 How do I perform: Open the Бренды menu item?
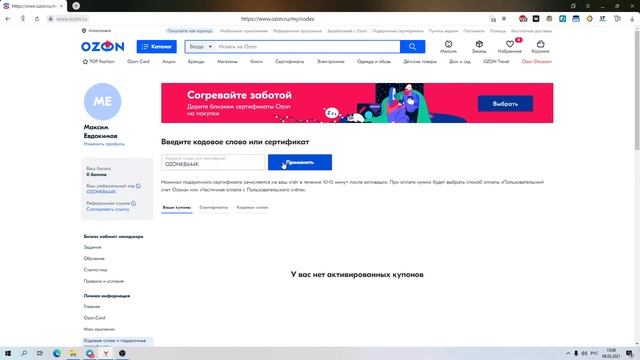pyautogui.click(x=196, y=62)
